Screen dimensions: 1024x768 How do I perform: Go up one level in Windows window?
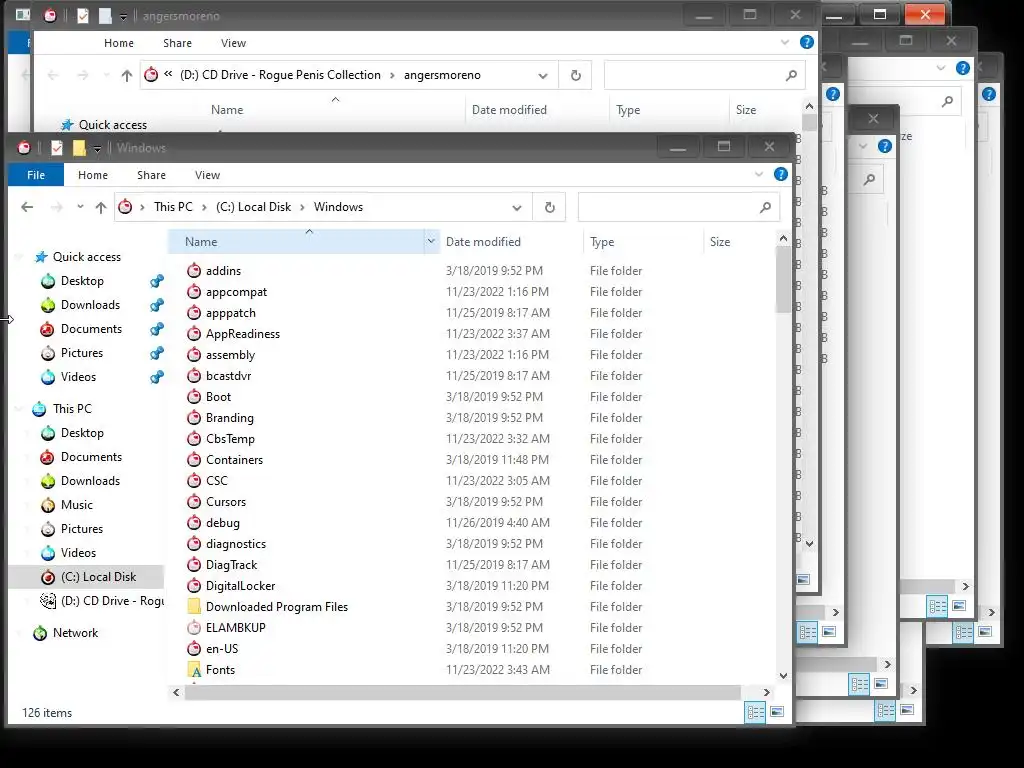[x=101, y=207]
